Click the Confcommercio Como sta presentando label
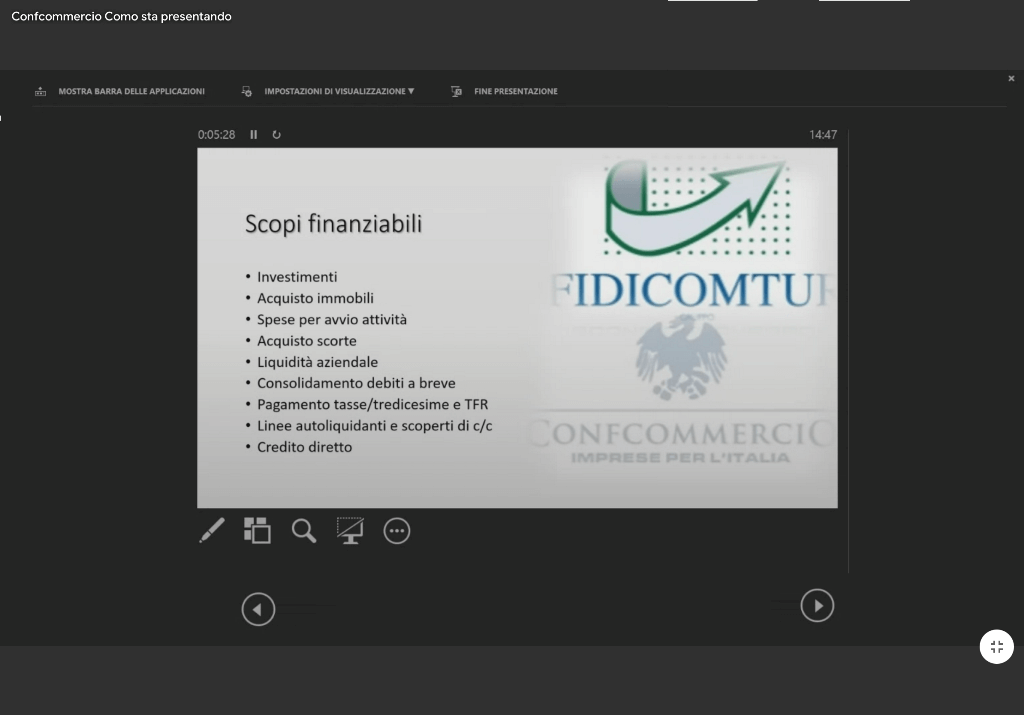Image resolution: width=1024 pixels, height=715 pixels. coord(121,16)
